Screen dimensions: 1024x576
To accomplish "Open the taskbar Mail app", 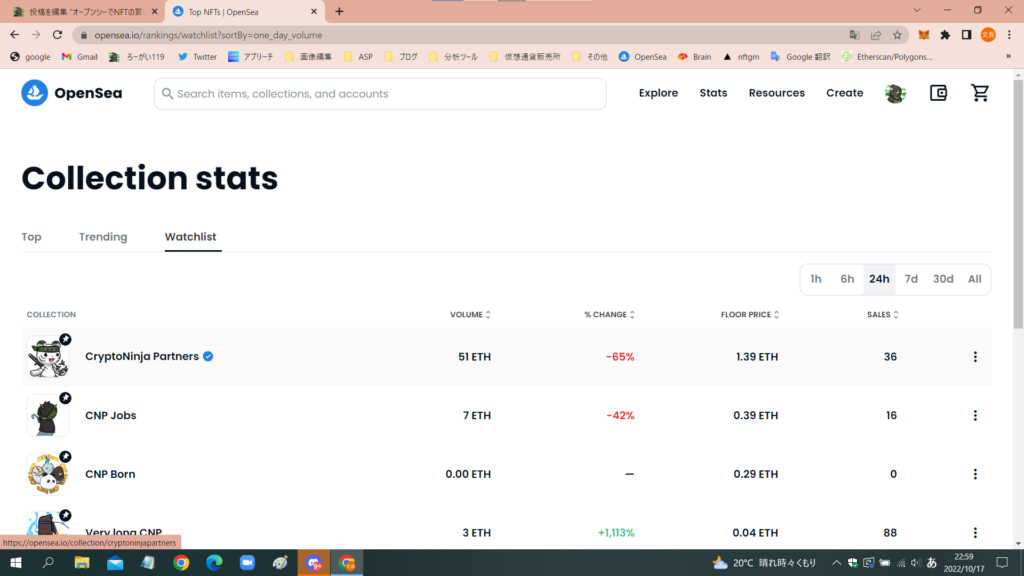I will click(x=115, y=563).
